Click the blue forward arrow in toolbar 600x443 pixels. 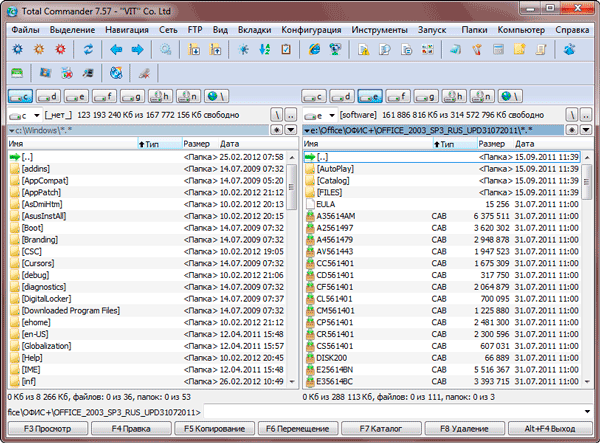136,48
